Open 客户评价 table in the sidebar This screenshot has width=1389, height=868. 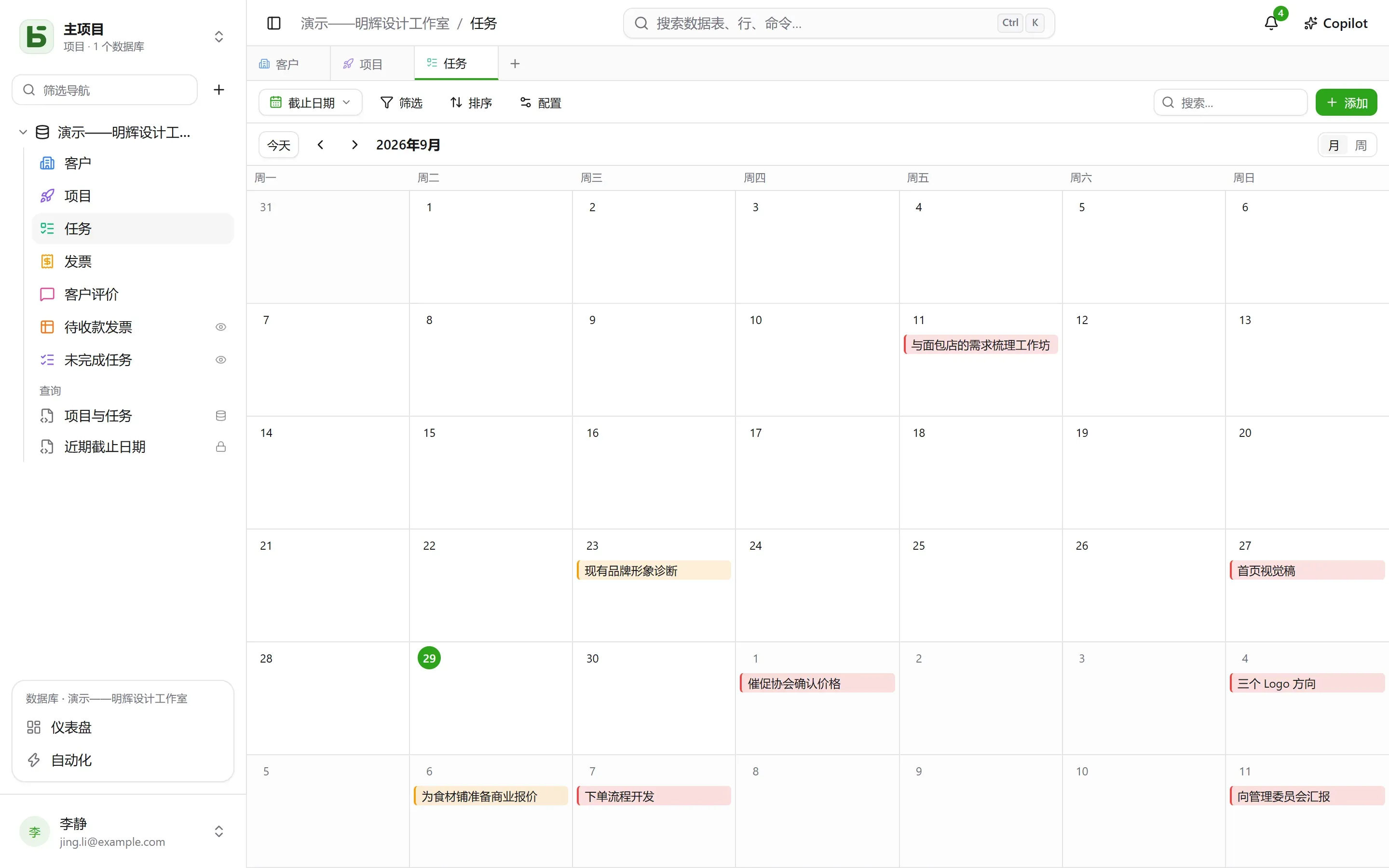(133, 294)
